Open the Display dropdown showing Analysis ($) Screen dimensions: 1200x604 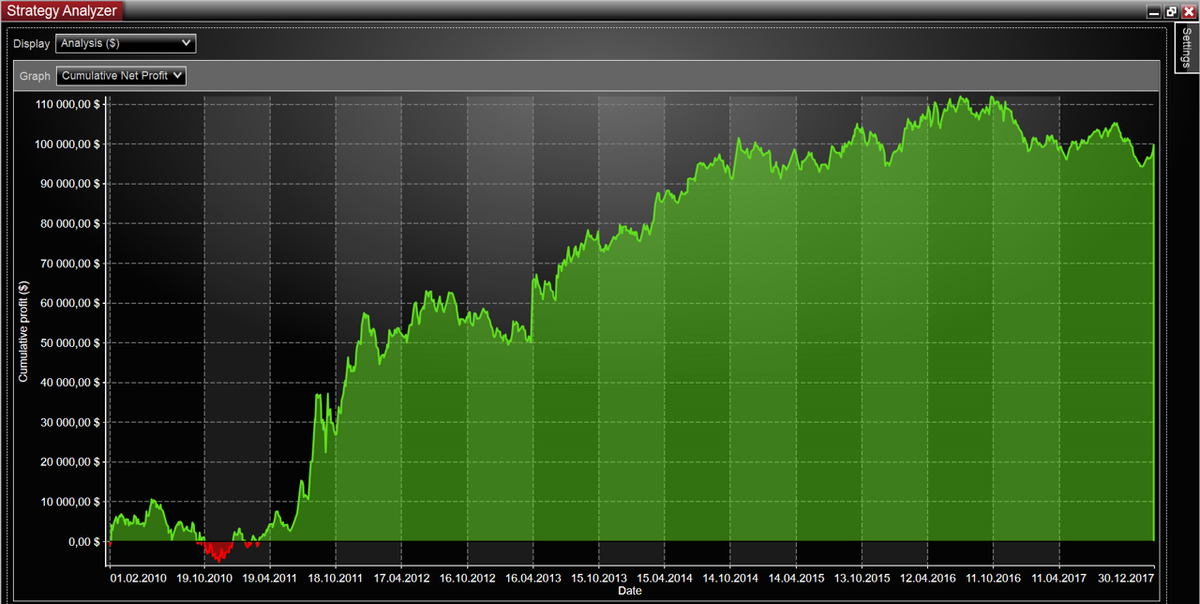(x=125, y=44)
